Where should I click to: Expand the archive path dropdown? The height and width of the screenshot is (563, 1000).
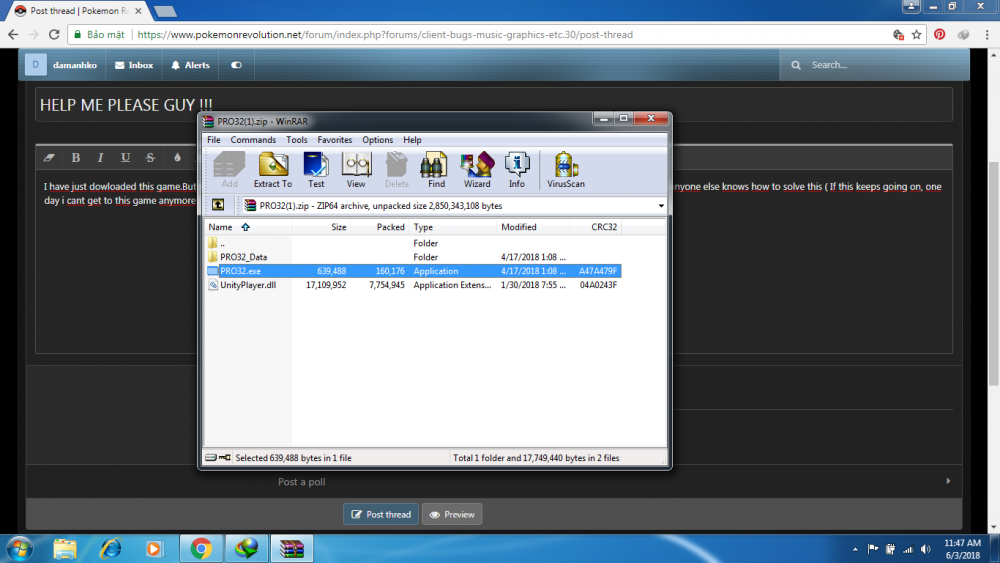(661, 205)
